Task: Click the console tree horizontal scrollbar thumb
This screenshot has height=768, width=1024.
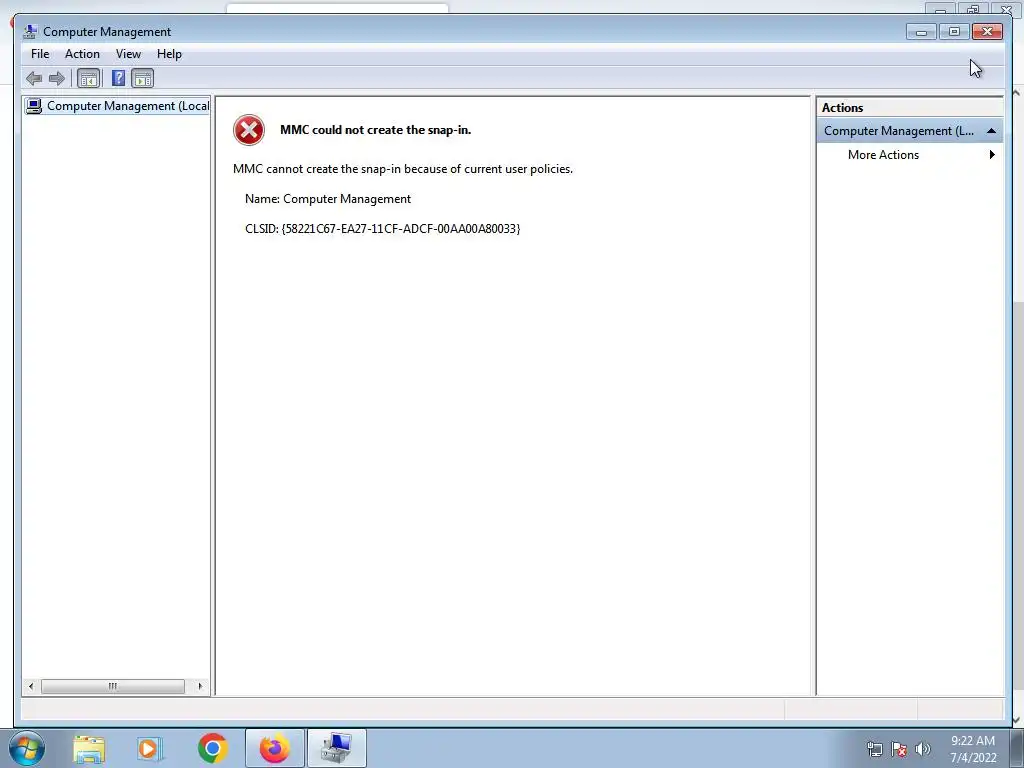Action: pyautogui.click(x=112, y=686)
